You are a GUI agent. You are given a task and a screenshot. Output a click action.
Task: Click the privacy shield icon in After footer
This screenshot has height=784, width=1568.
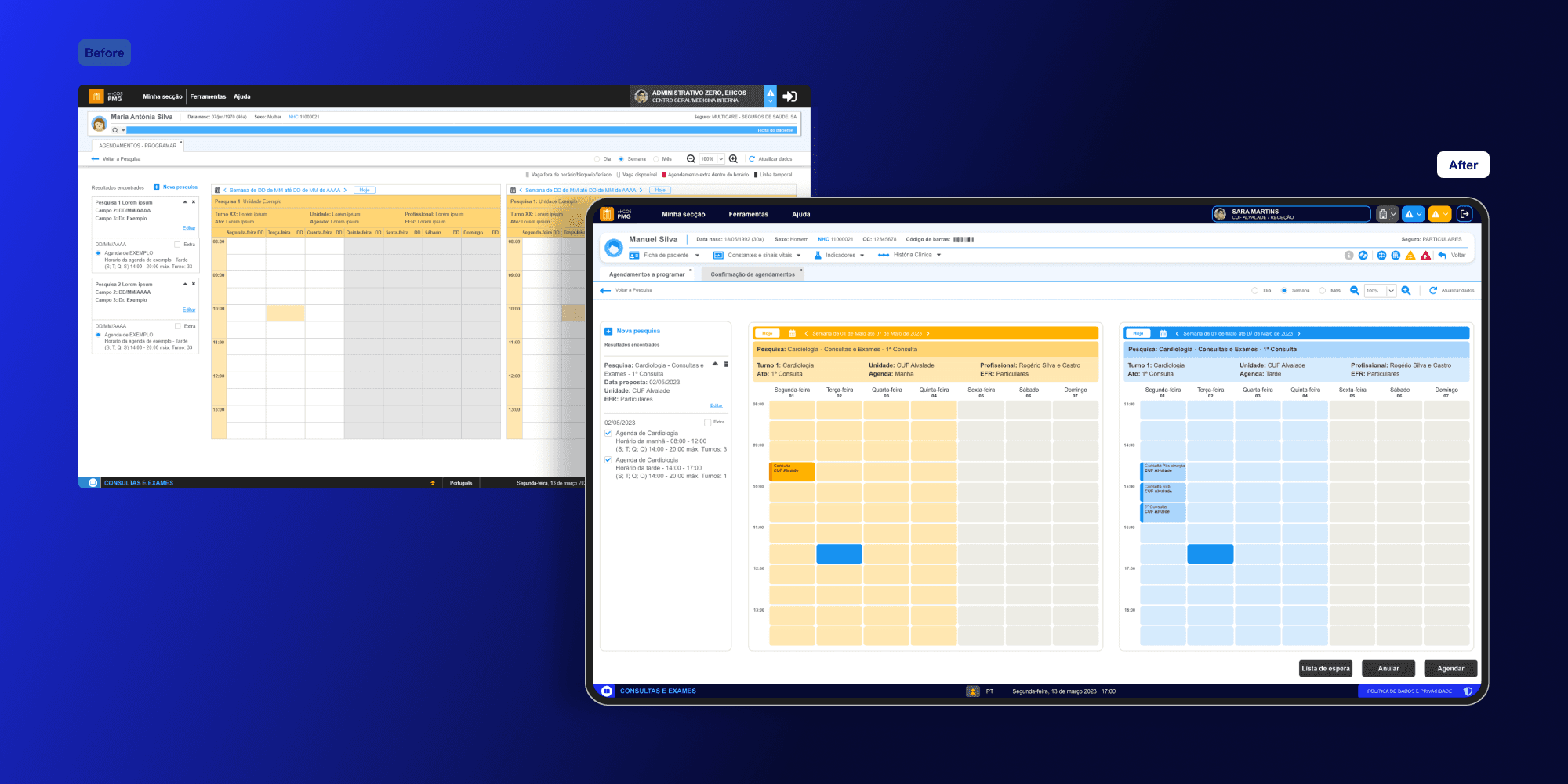pos(1468,691)
